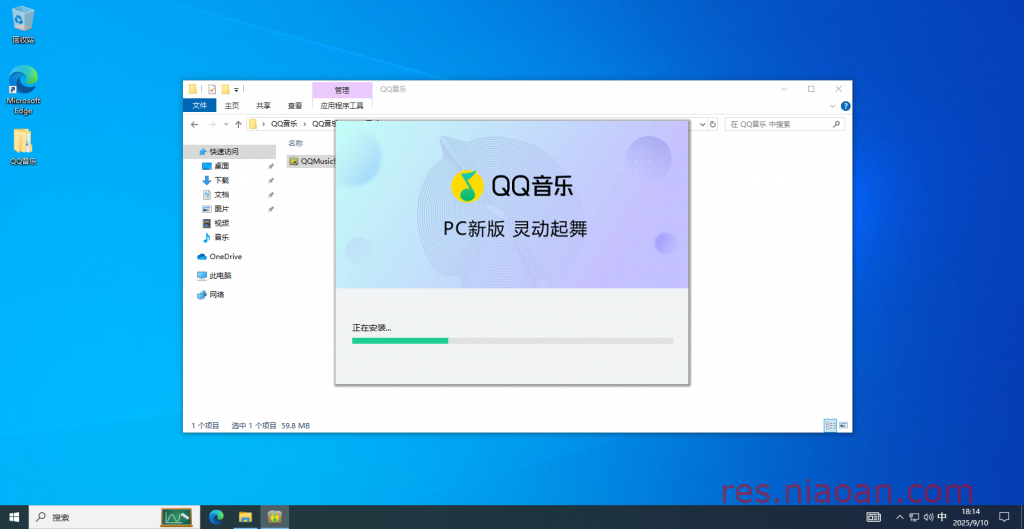Select 网络 in the navigation pane
The image size is (1024, 529).
[211, 295]
